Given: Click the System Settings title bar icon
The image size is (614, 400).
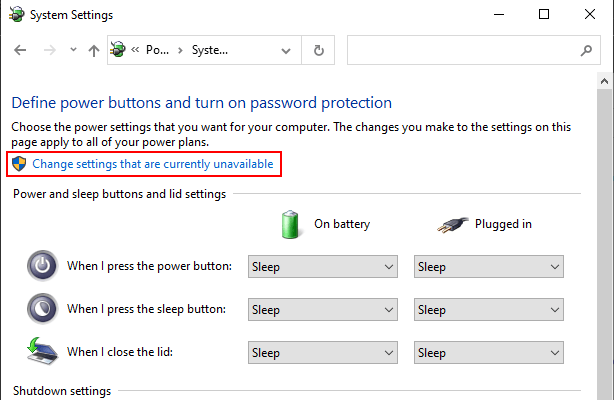Looking at the screenshot, I should tap(16, 14).
